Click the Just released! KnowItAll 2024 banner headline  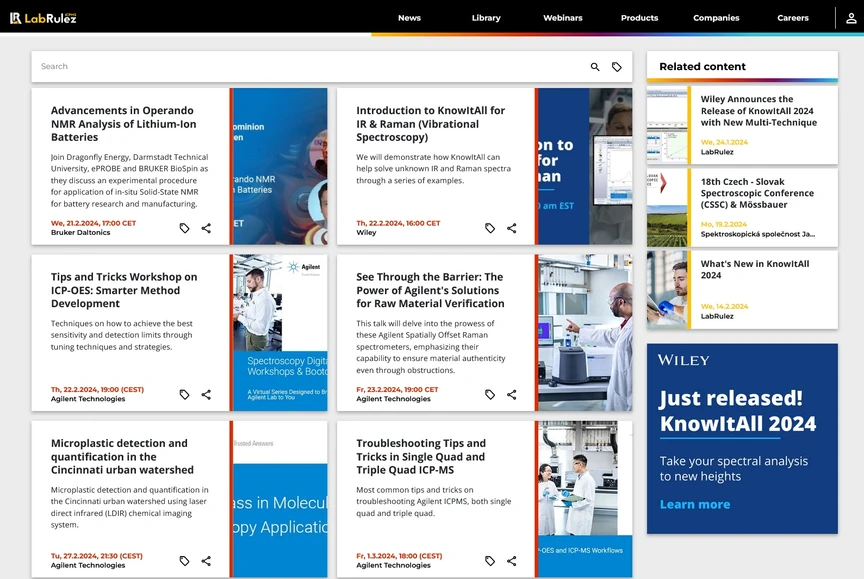coord(738,411)
